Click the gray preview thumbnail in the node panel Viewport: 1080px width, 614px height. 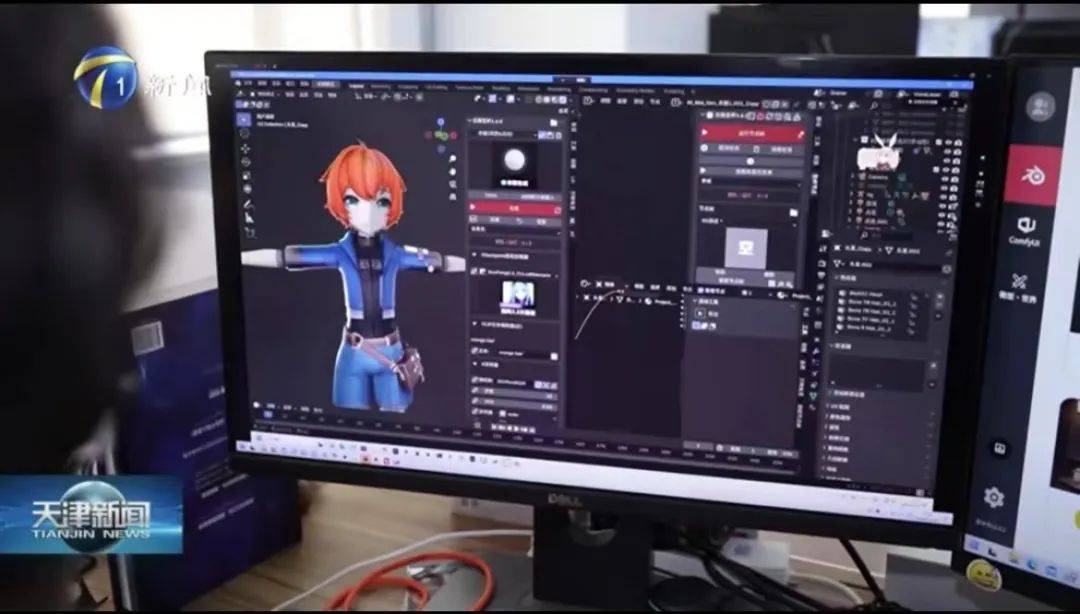[746, 249]
